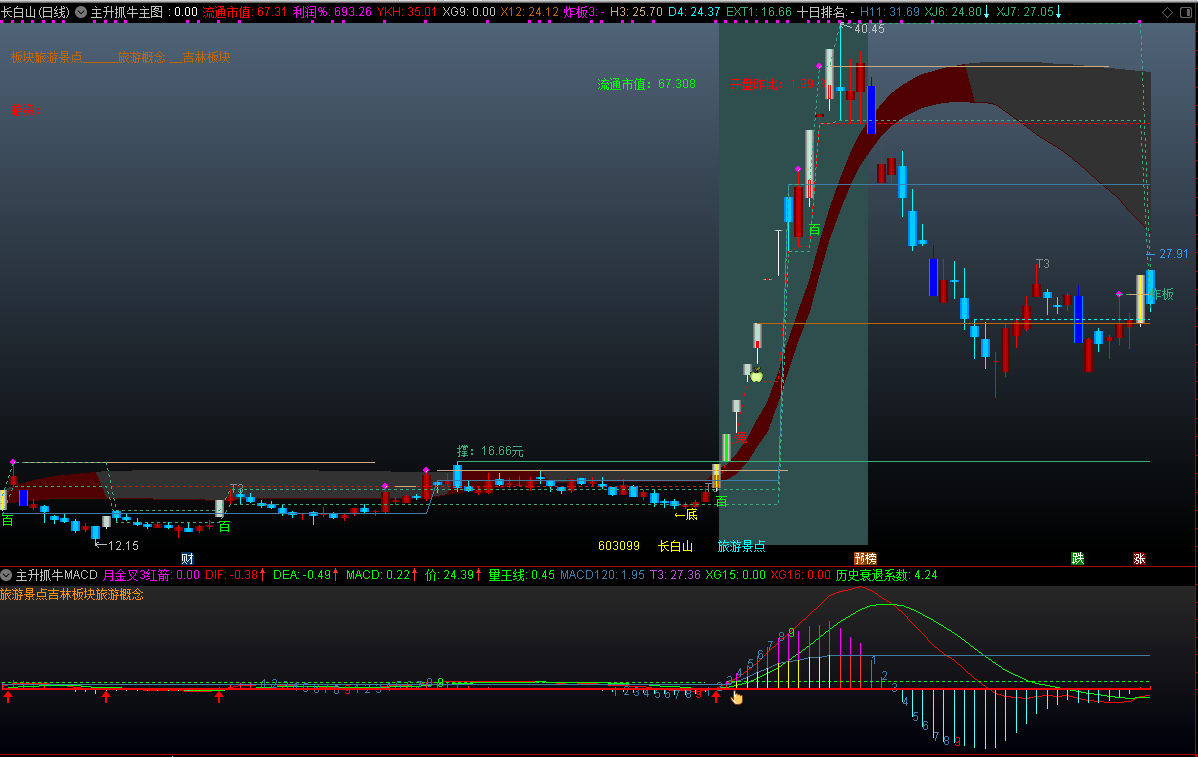Image resolution: width=1198 pixels, height=757 pixels.
Task: Click the orange sector label line at chart top
Action: tap(120, 57)
